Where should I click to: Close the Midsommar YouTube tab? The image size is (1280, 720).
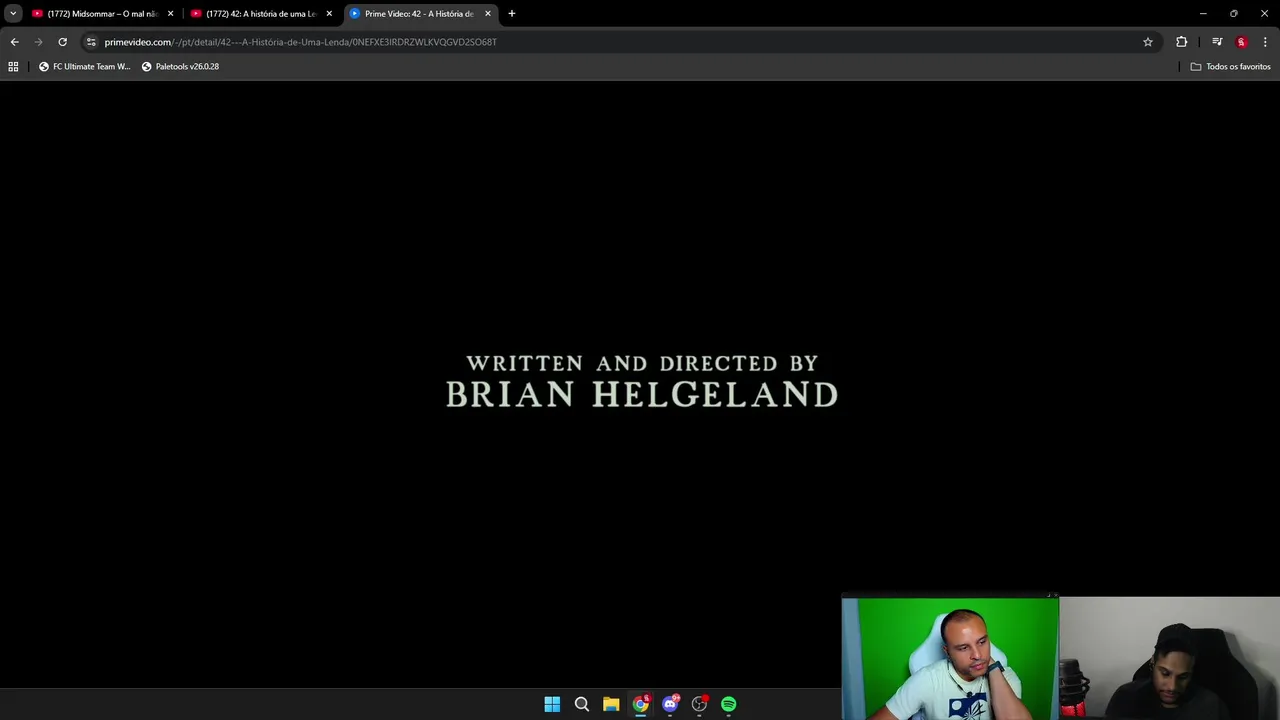[x=170, y=14]
